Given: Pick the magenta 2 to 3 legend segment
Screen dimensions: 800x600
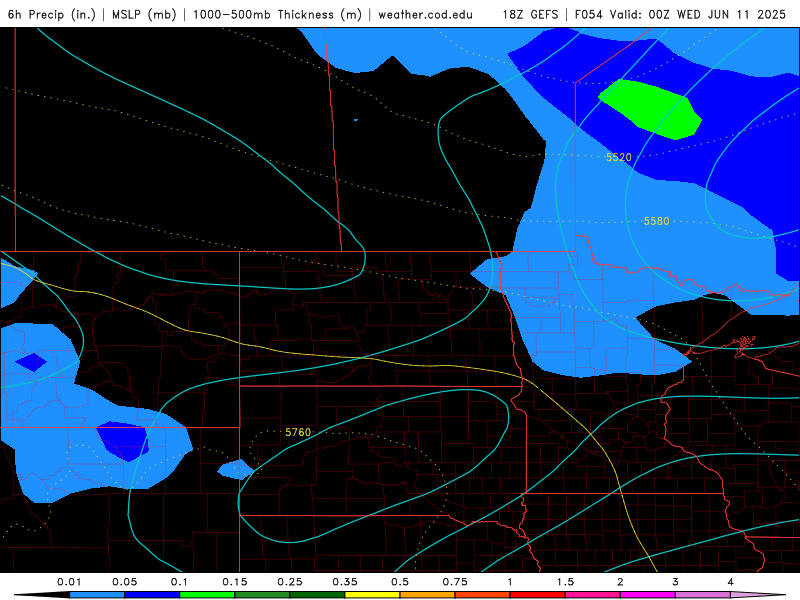Looking at the screenshot, I should pos(648,595).
